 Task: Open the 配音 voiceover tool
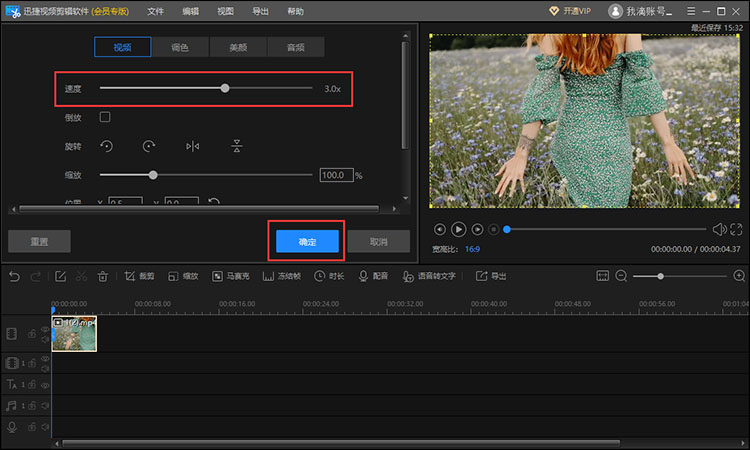click(373, 276)
